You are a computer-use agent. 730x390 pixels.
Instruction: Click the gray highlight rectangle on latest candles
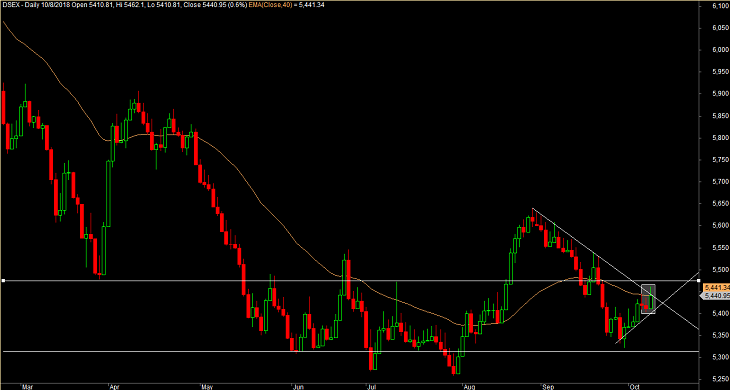(649, 298)
